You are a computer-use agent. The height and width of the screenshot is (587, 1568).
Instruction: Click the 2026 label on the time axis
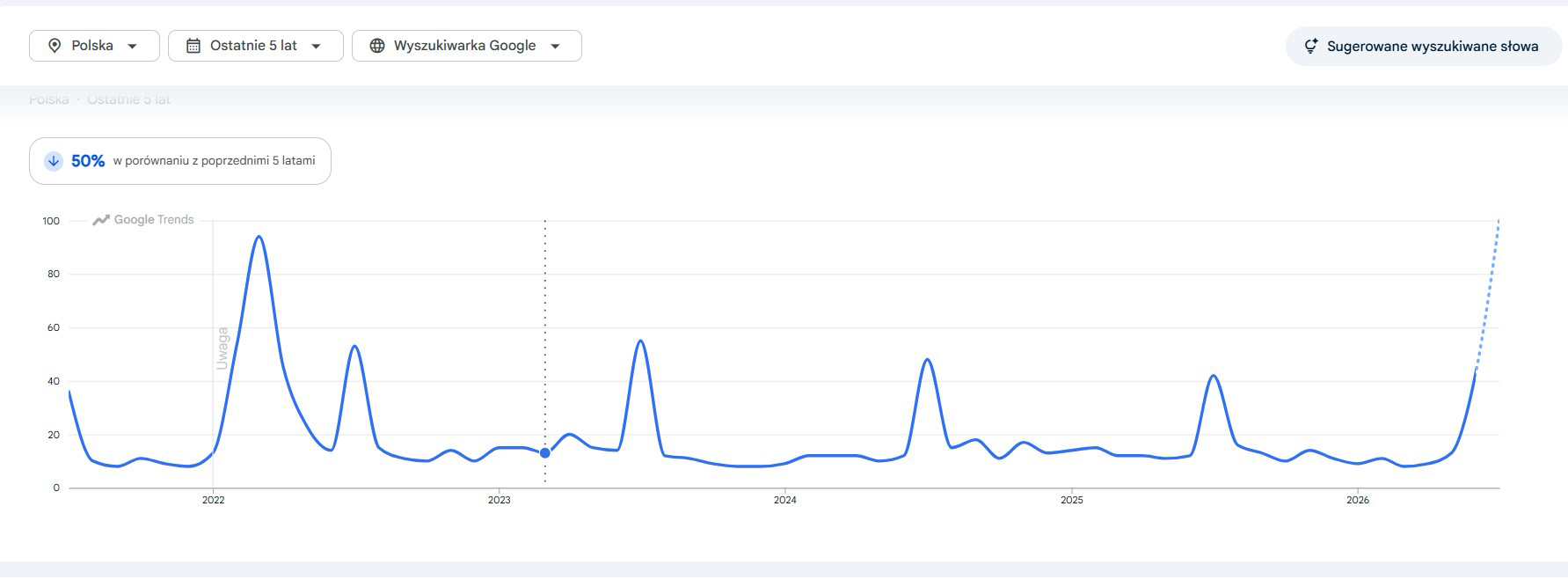(1358, 500)
